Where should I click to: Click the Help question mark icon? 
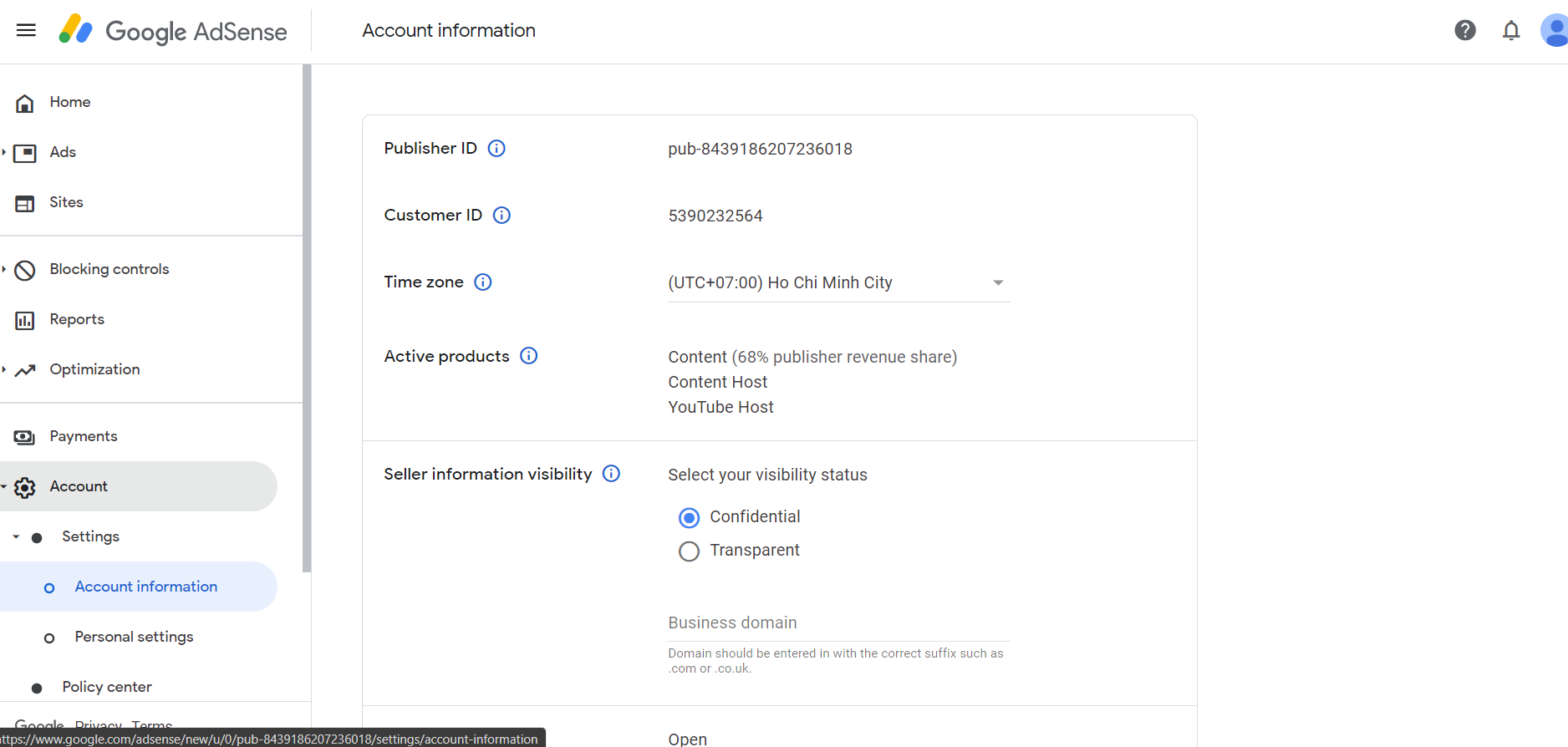[1464, 31]
